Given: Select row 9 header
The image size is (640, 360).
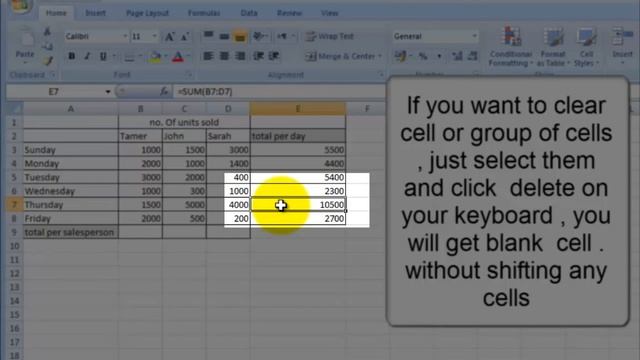Looking at the screenshot, I should click(14, 232).
